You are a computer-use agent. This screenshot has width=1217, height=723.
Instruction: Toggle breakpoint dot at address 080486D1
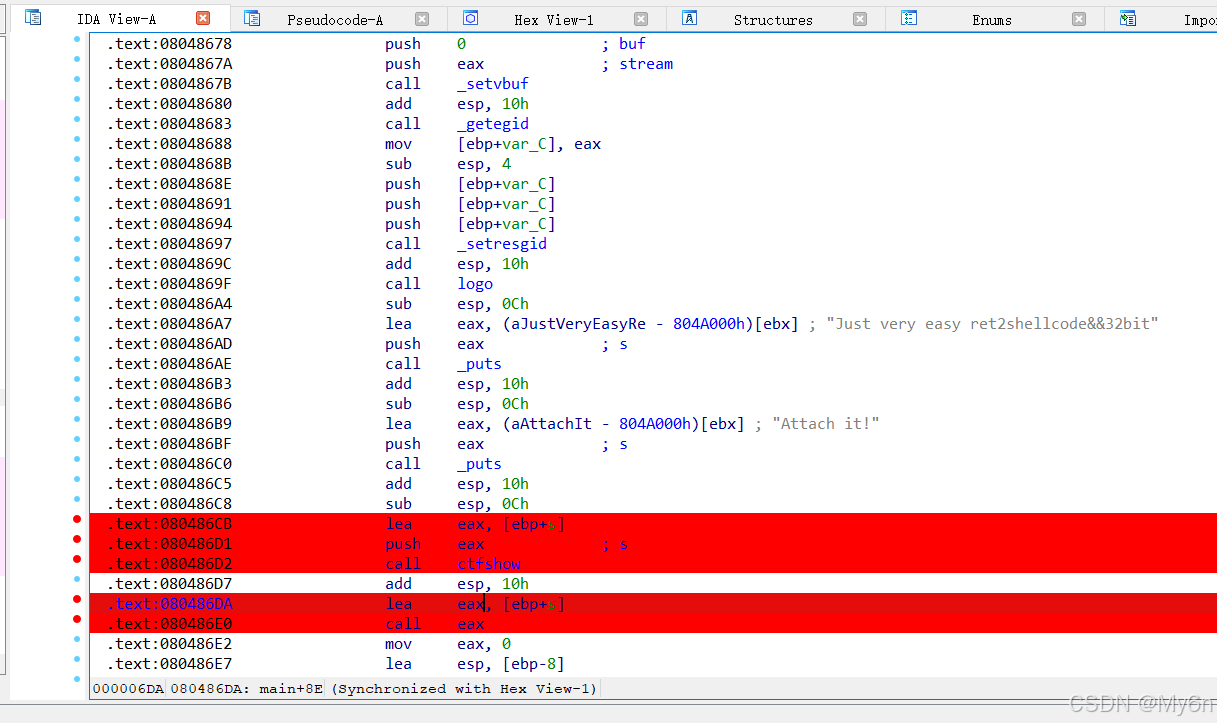pyautogui.click(x=77, y=540)
